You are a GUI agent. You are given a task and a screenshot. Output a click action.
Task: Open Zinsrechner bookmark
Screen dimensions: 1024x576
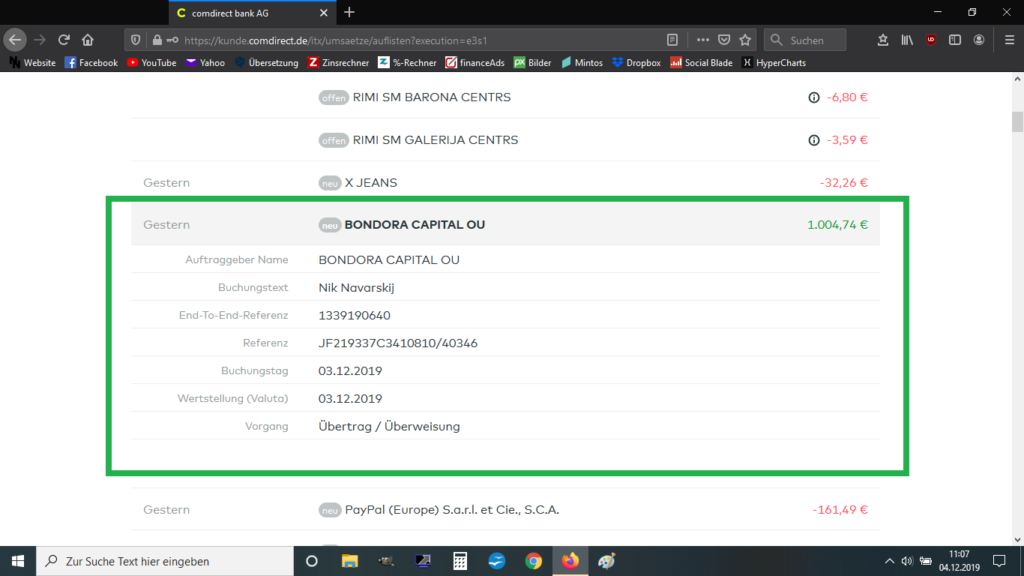pyautogui.click(x=338, y=63)
